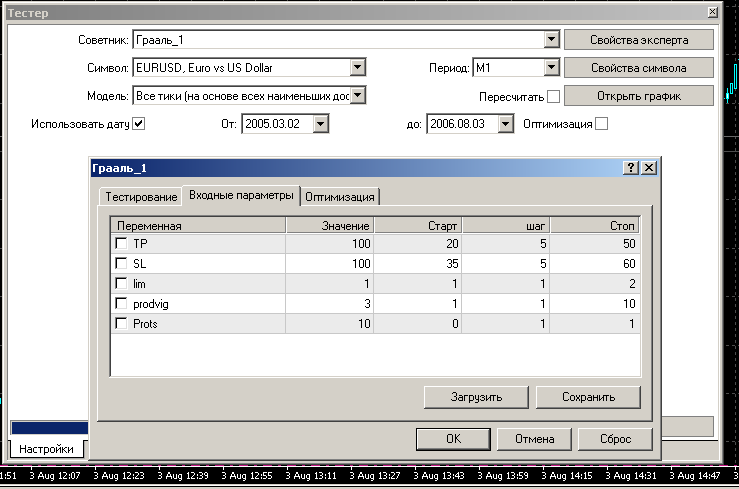This screenshot has width=739, height=489.
Task: Open the Советник dropdown arrow
Action: [551, 40]
